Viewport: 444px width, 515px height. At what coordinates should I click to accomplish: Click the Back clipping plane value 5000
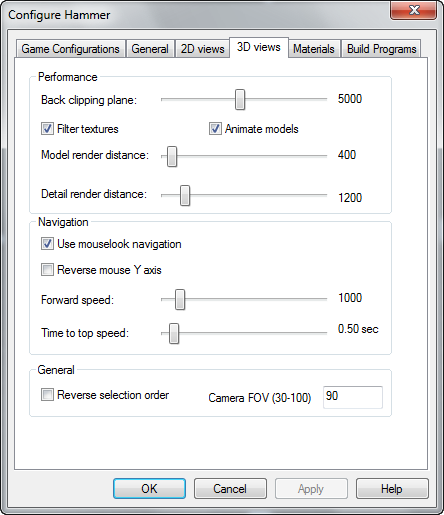(350, 99)
